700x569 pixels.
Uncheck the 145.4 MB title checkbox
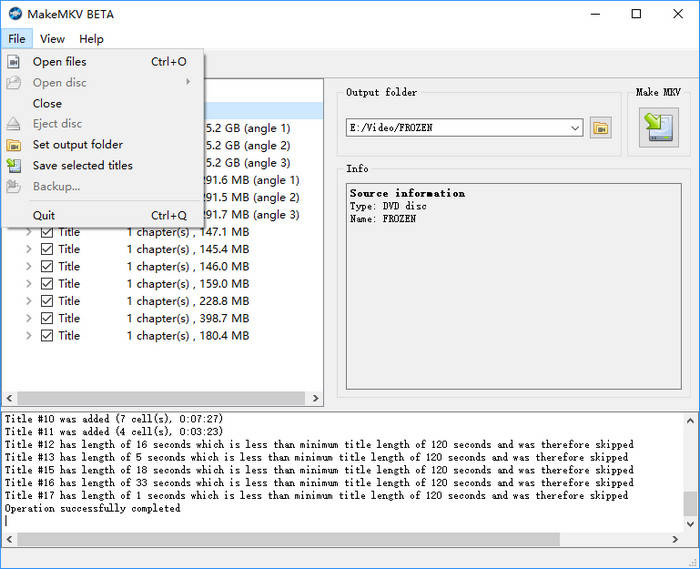coord(47,249)
